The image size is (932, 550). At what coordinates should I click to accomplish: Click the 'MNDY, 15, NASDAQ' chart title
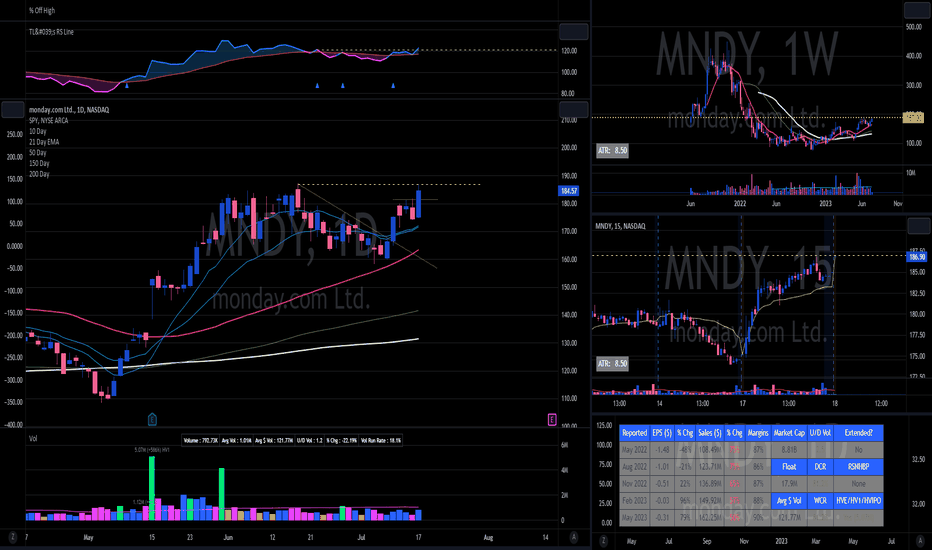(621, 226)
